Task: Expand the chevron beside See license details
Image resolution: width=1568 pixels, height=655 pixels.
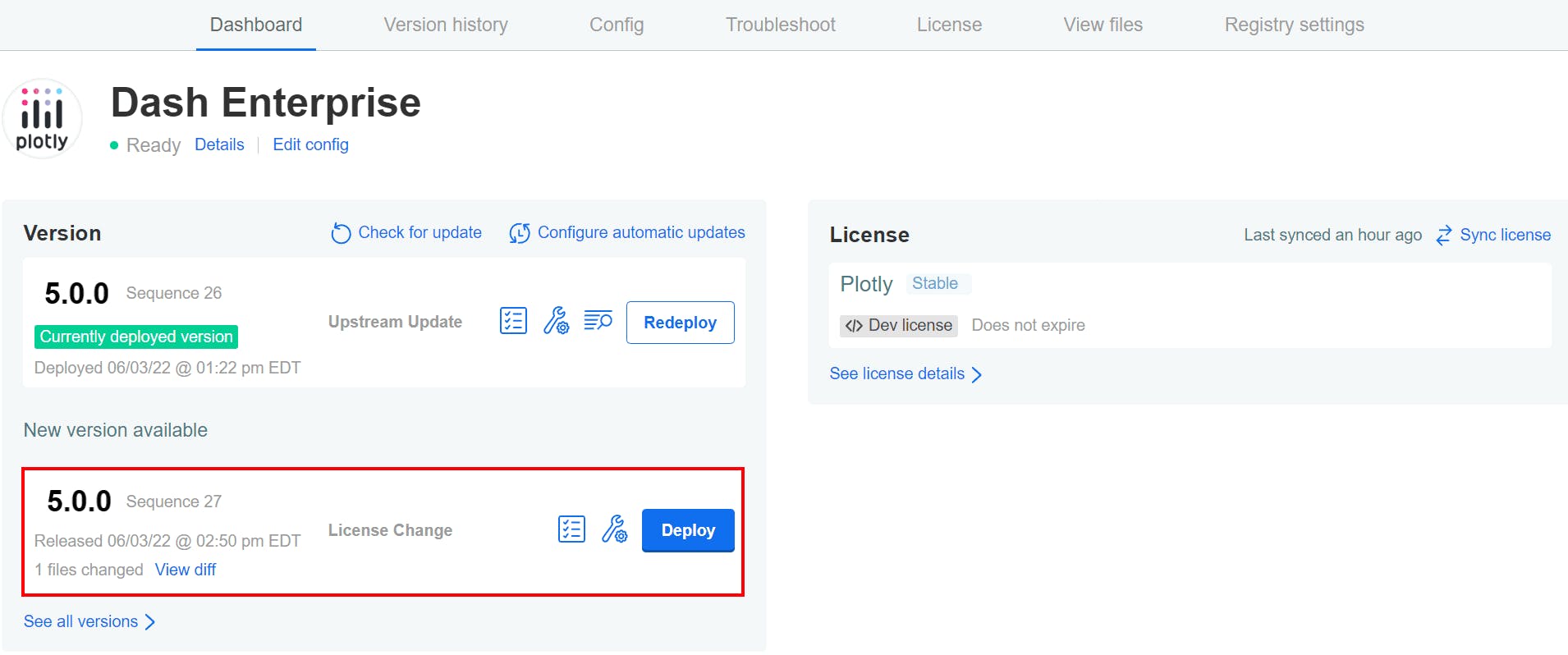Action: pos(977,374)
